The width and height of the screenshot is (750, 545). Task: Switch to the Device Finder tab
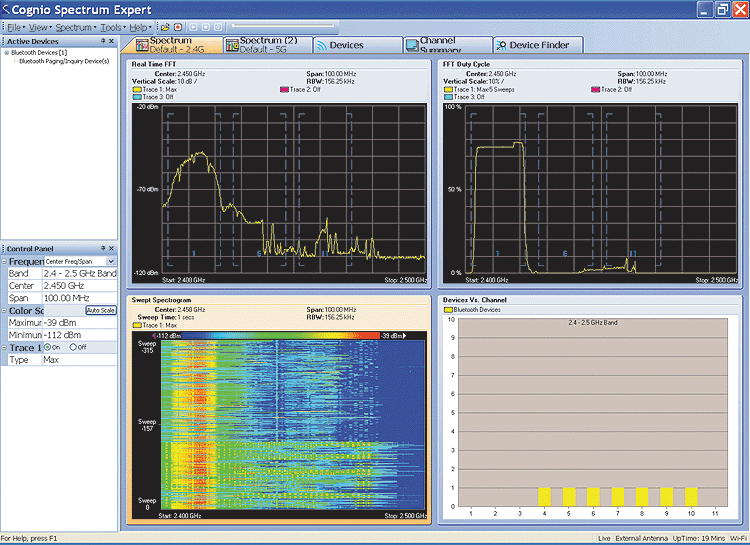pos(538,45)
